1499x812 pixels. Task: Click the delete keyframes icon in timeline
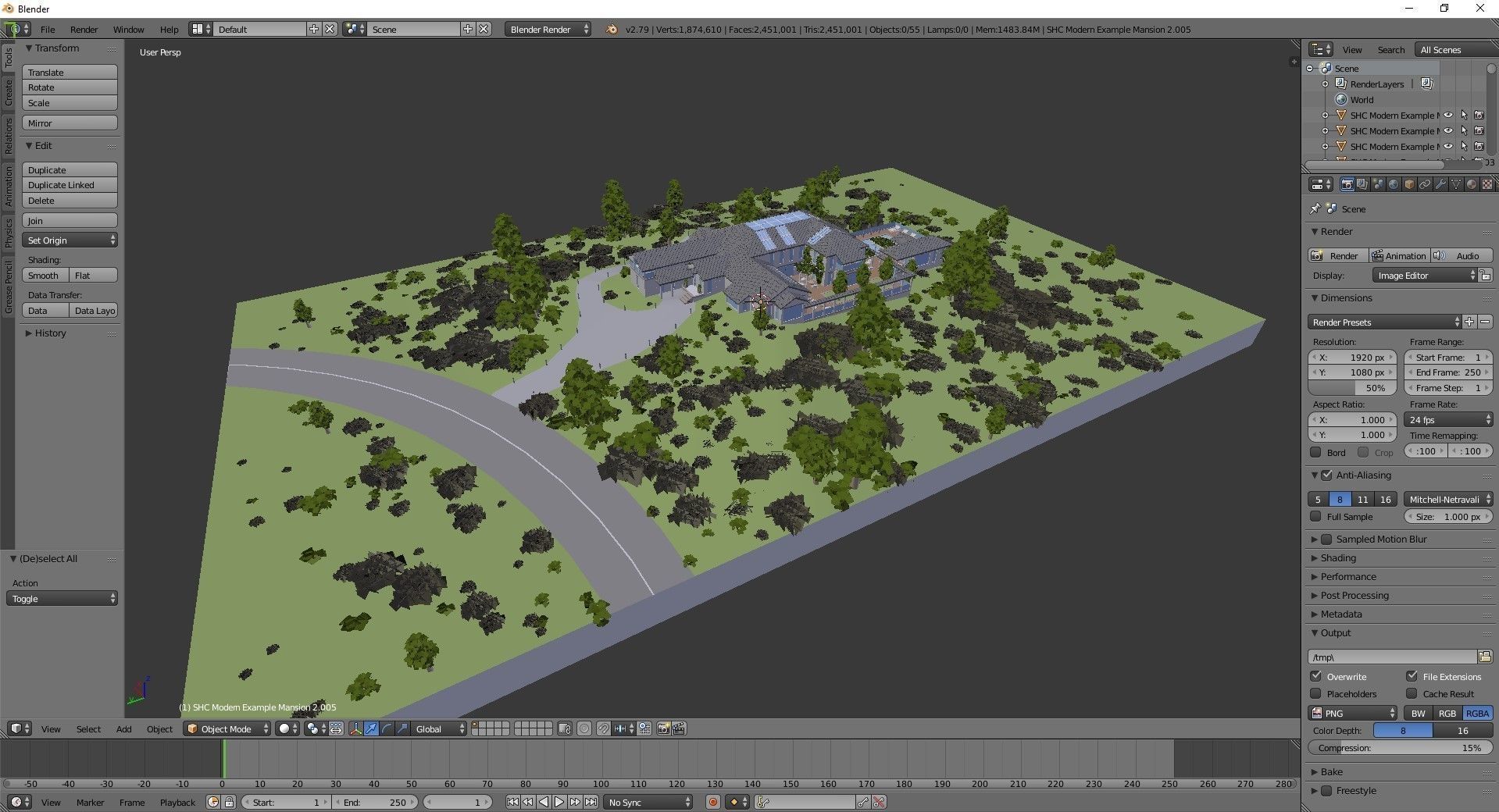[879, 802]
